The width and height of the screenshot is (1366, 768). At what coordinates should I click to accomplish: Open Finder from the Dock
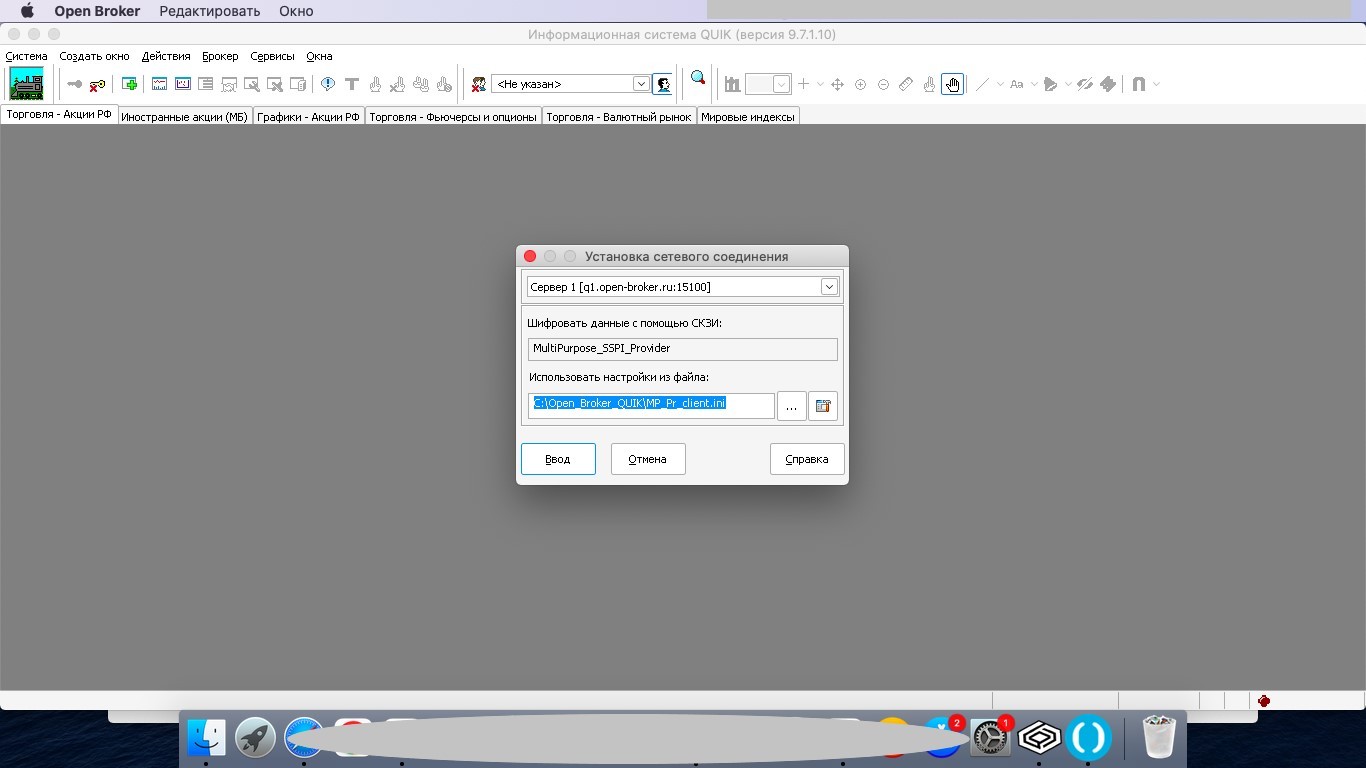[x=207, y=738]
